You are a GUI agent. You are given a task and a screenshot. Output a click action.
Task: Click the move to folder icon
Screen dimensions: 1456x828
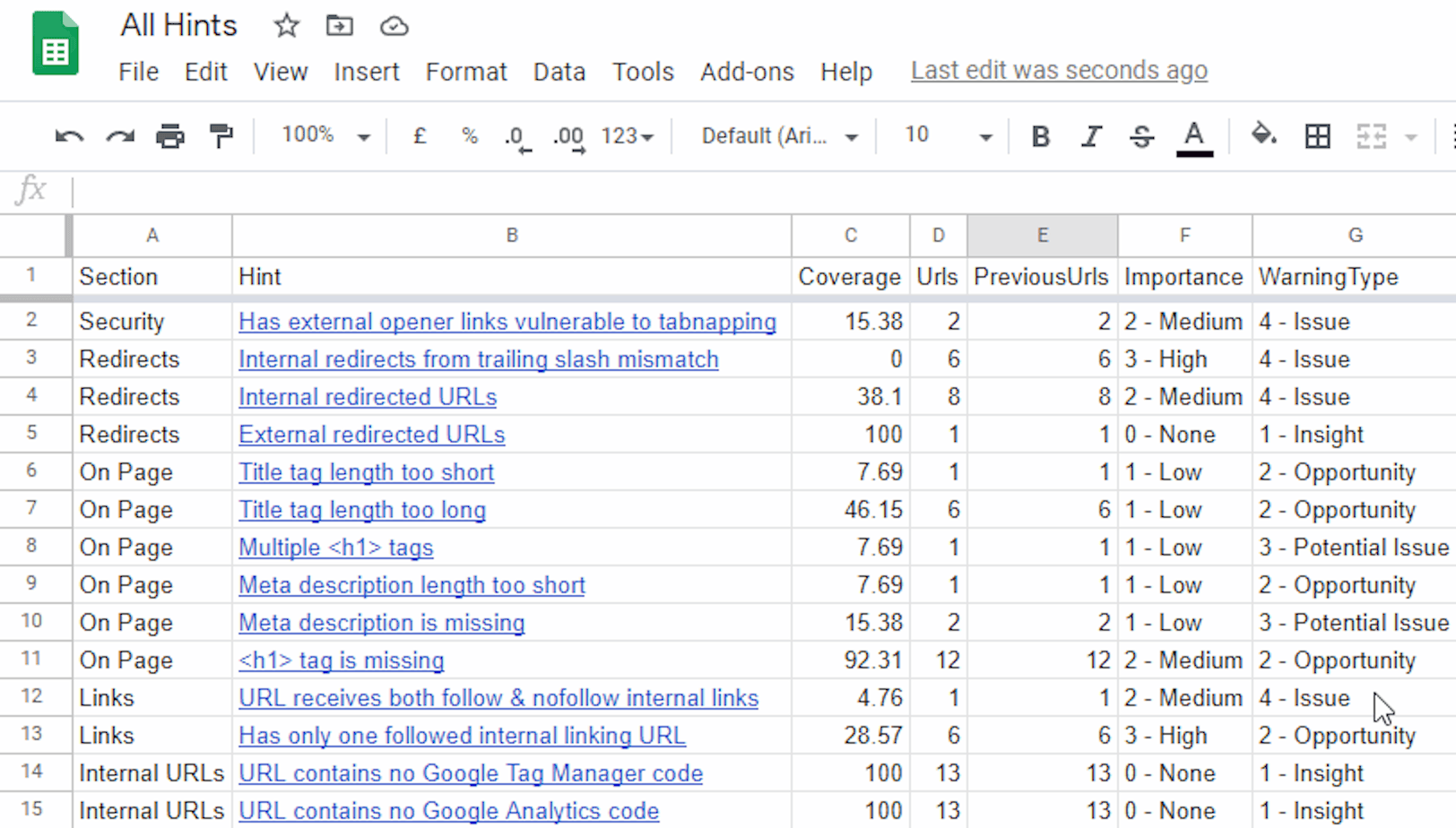tap(339, 26)
